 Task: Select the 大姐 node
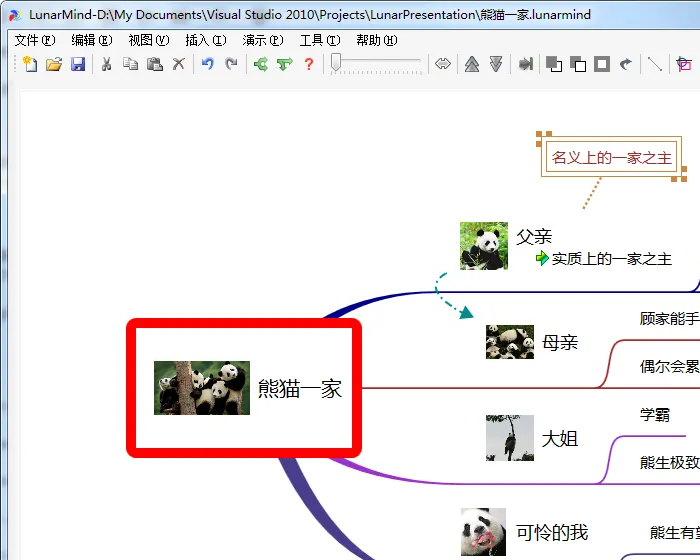click(x=560, y=439)
